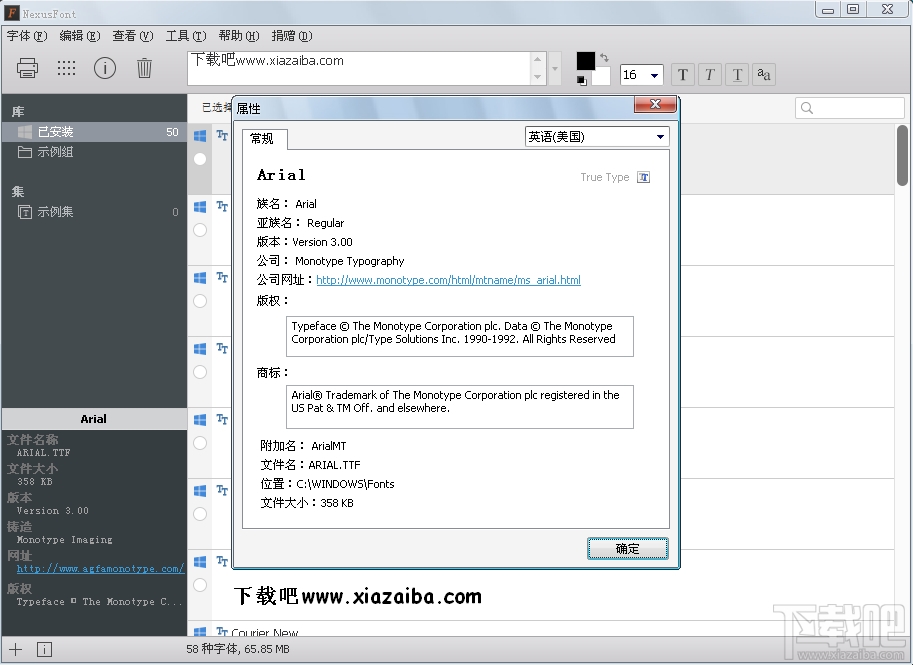The height and width of the screenshot is (665, 913).
Task: Click the font list vertical scrollbar thumb
Action: click(x=903, y=155)
